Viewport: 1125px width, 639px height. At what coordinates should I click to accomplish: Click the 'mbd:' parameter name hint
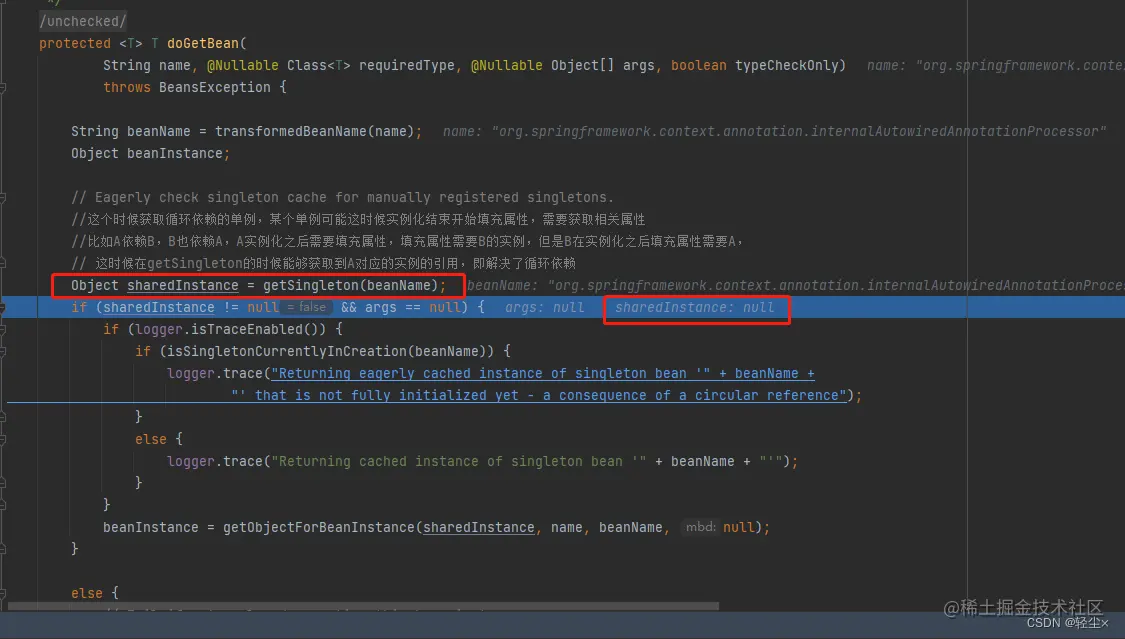pos(700,527)
